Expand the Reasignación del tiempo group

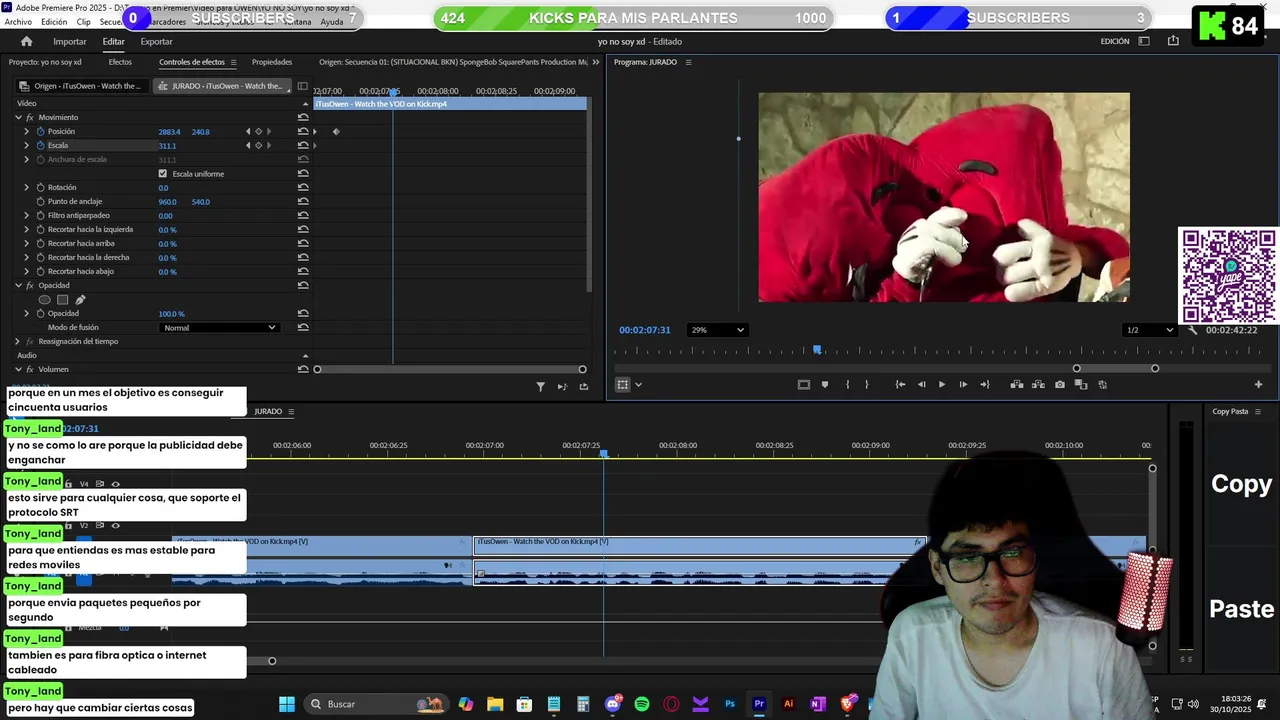click(18, 341)
